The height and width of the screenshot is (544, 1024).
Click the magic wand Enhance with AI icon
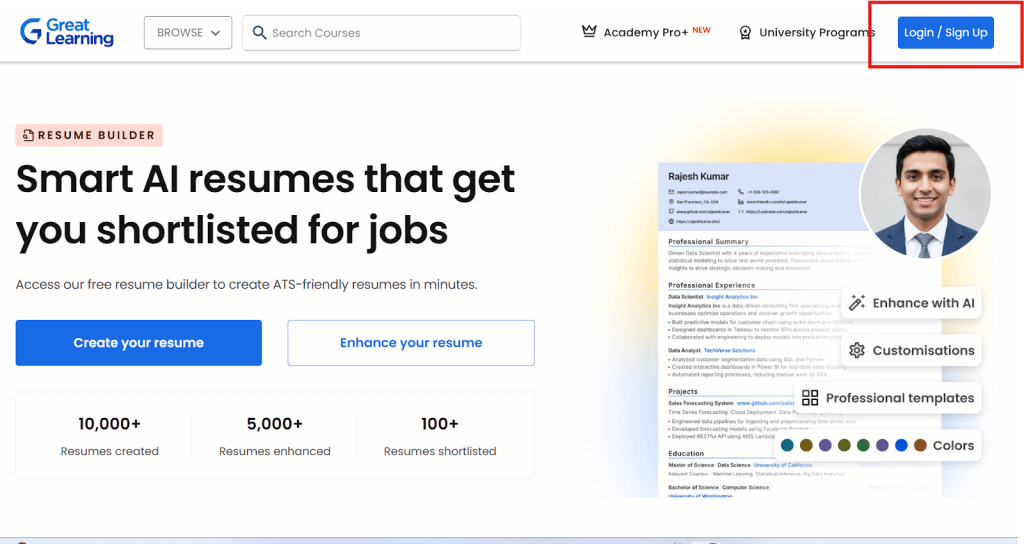[856, 303]
